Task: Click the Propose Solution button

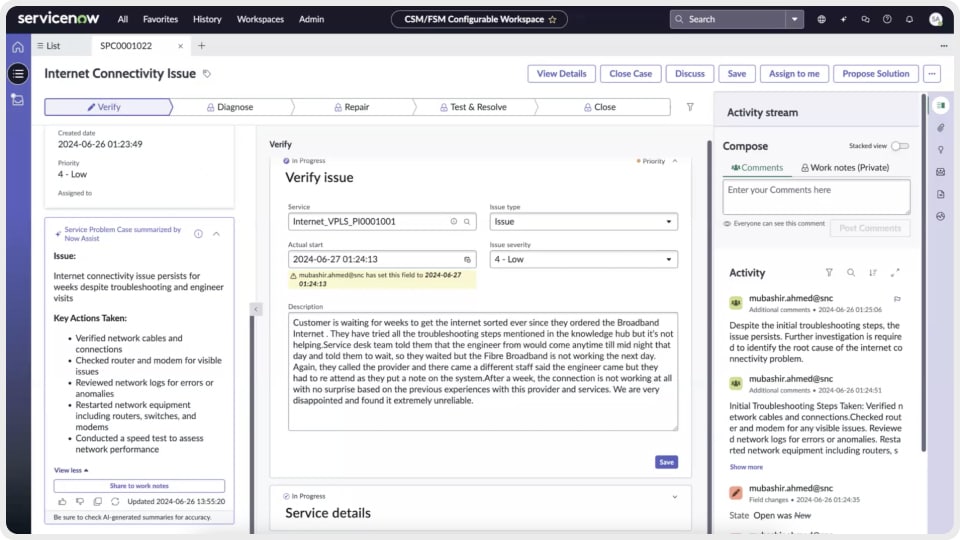Action: coord(876,73)
